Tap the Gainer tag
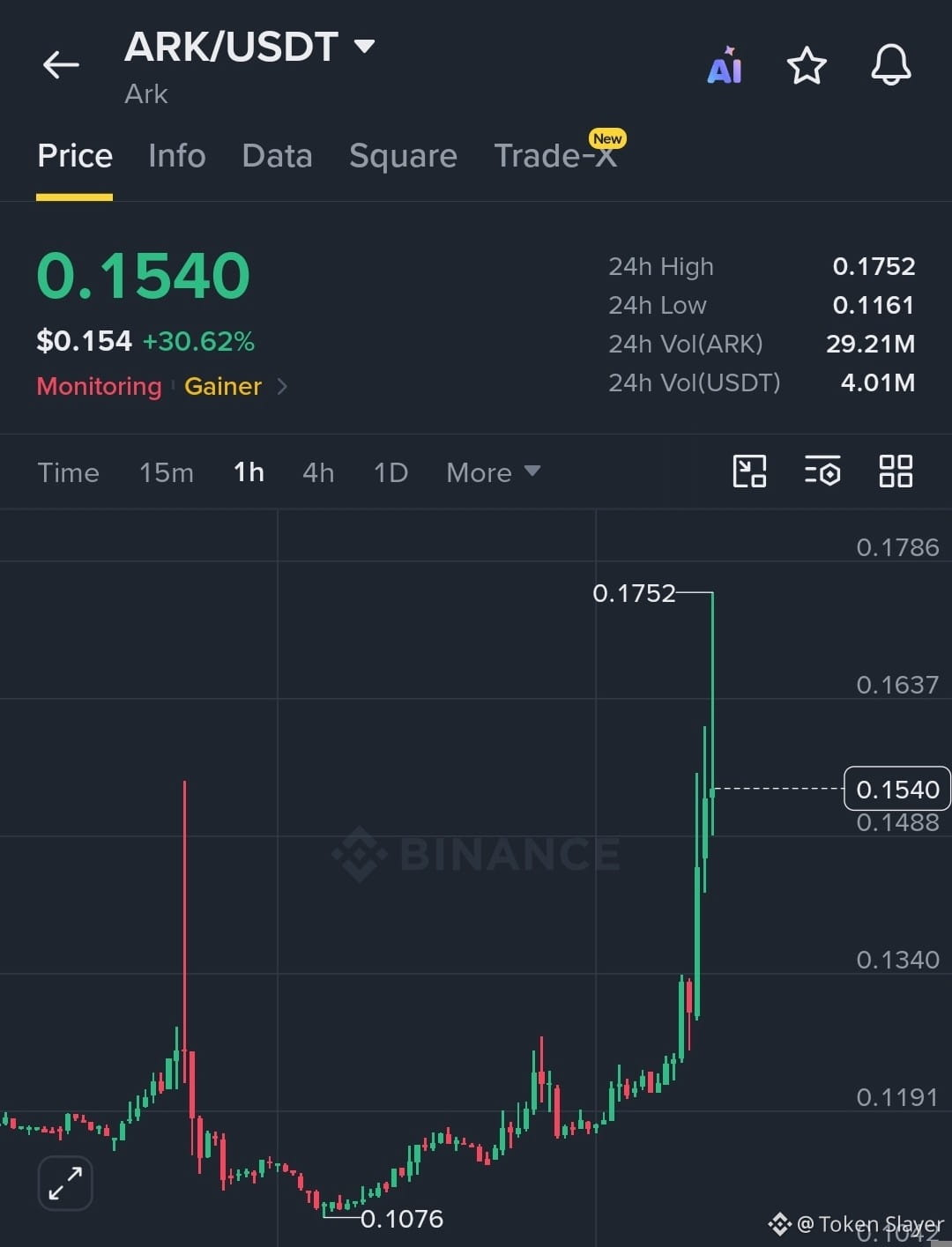The image size is (952, 1247). click(223, 386)
